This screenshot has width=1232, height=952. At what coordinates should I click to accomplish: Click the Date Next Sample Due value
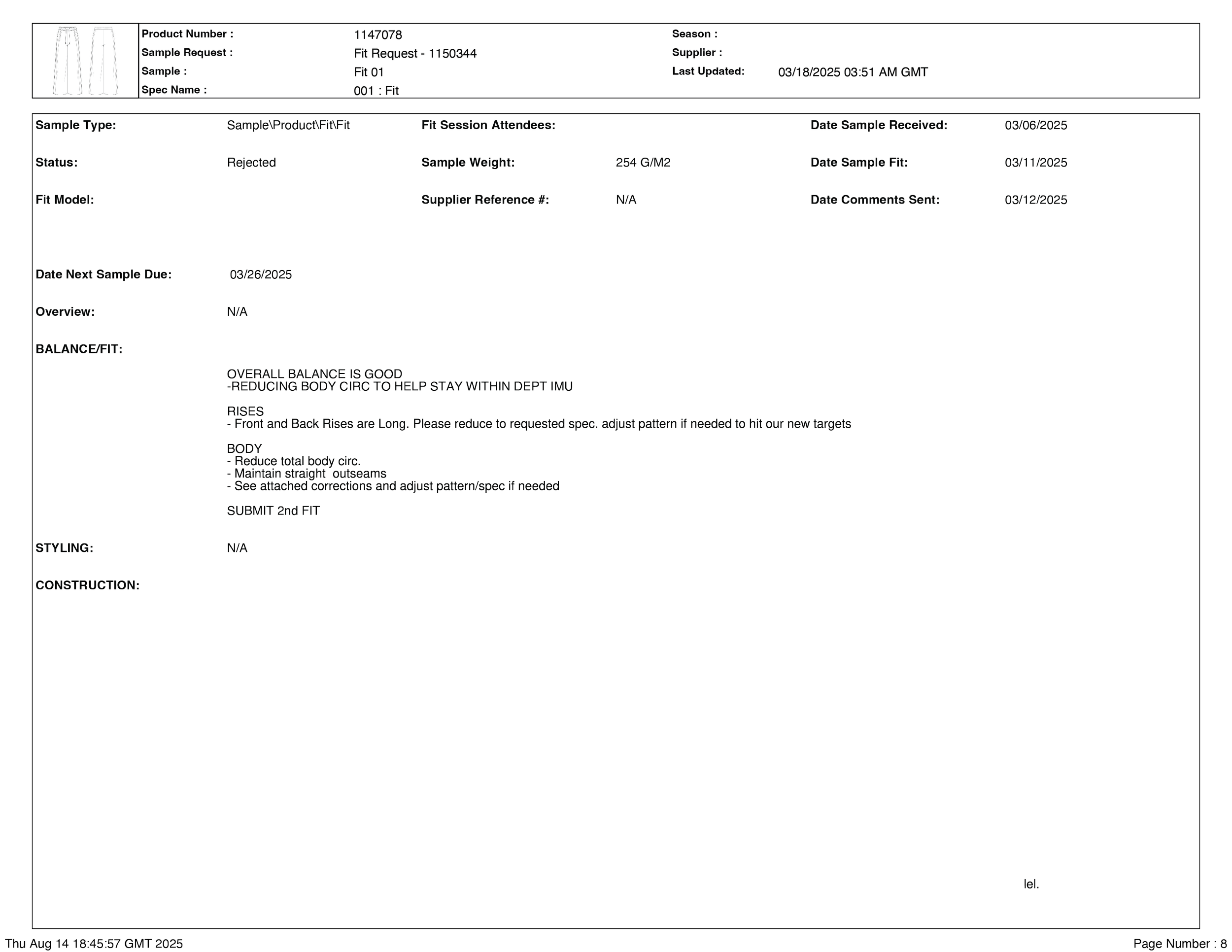[260, 274]
